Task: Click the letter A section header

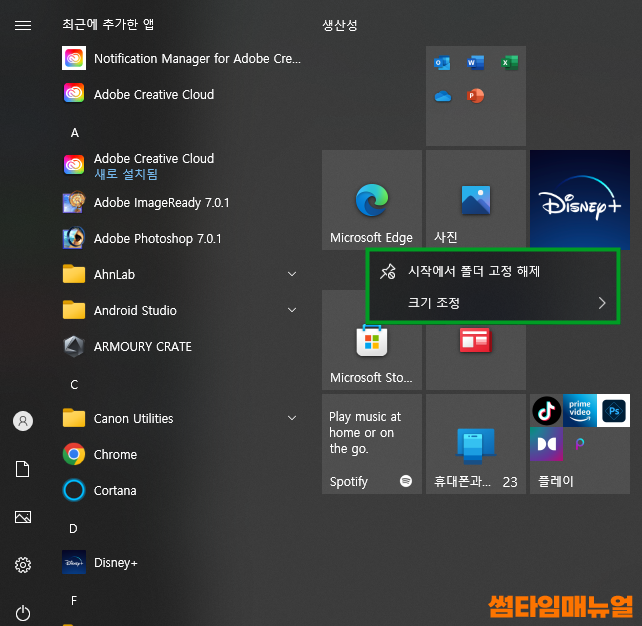Action: tap(75, 133)
